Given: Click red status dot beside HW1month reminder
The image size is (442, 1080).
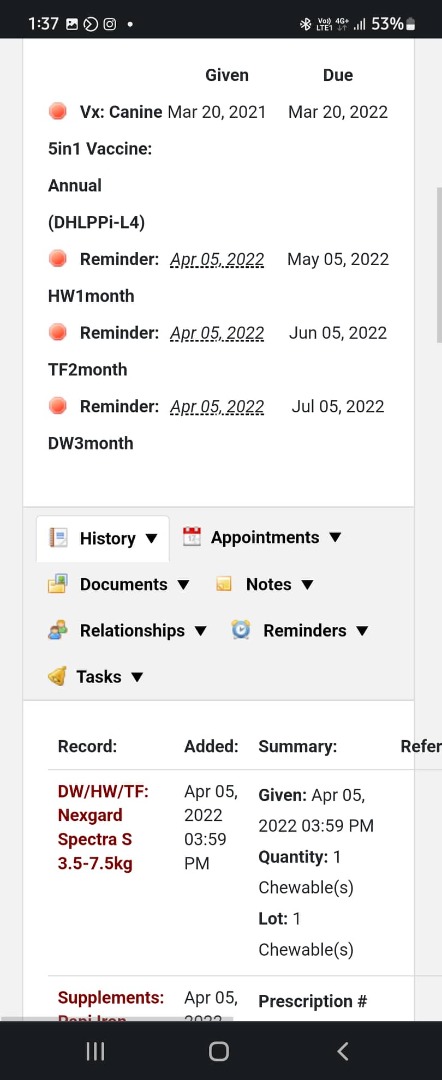Looking at the screenshot, I should (x=58, y=258).
